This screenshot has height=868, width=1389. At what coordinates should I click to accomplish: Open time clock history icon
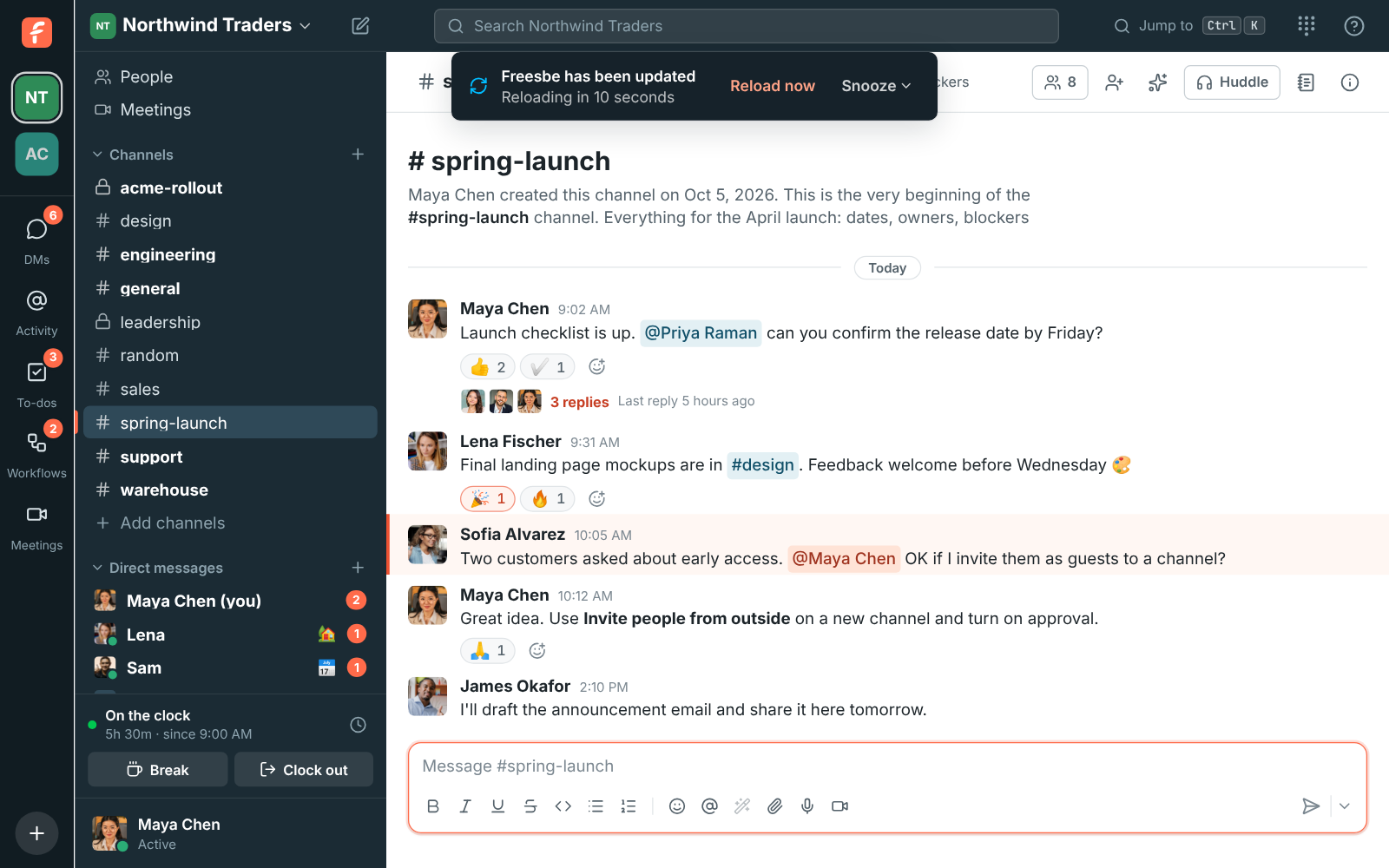coord(358,725)
